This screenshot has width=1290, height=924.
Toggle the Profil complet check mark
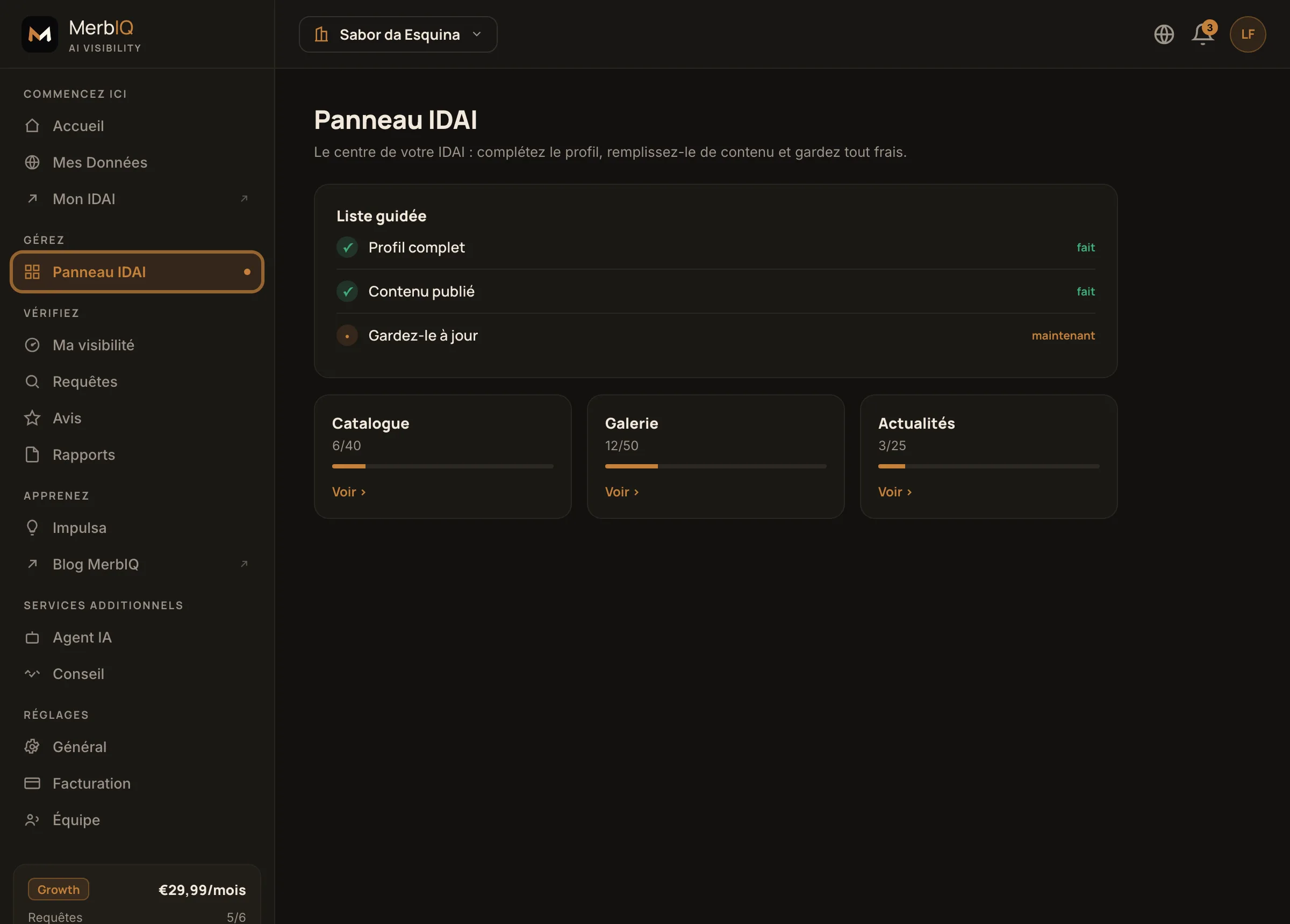347,247
